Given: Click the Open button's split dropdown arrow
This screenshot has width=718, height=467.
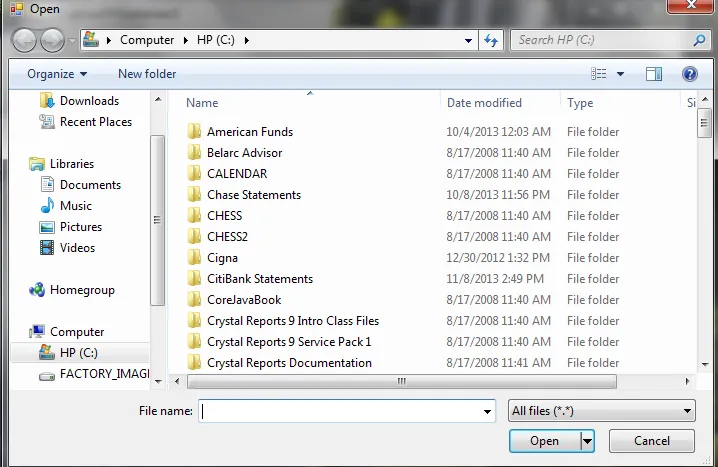Looking at the screenshot, I should (587, 441).
